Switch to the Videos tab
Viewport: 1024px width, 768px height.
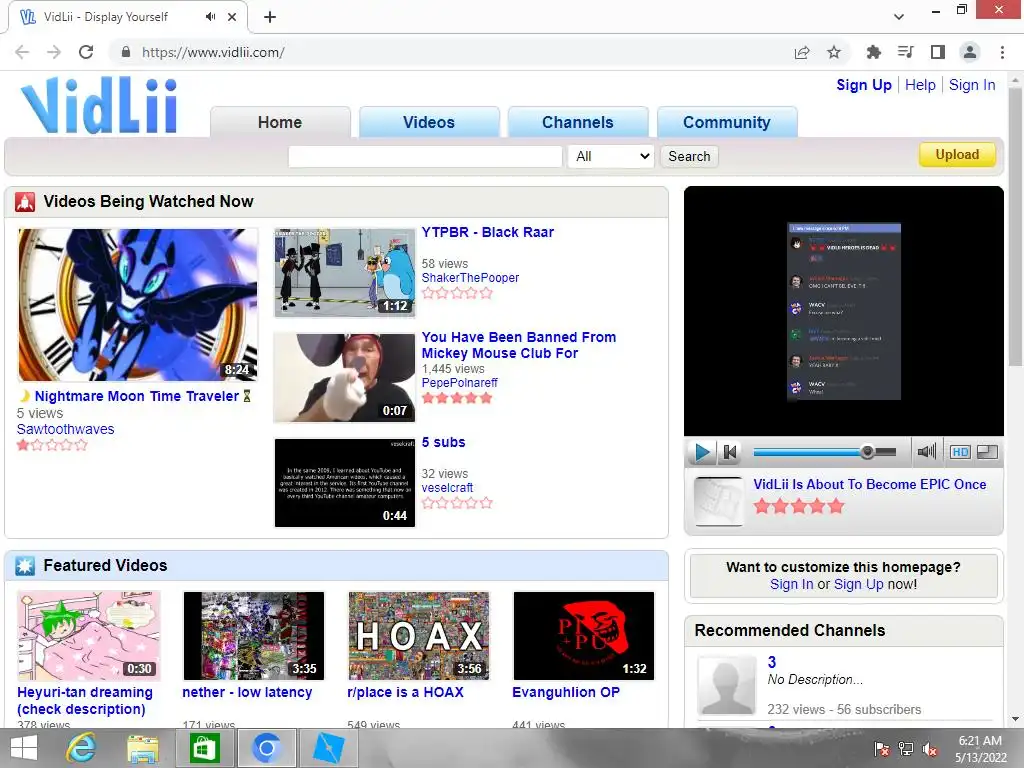click(x=428, y=122)
